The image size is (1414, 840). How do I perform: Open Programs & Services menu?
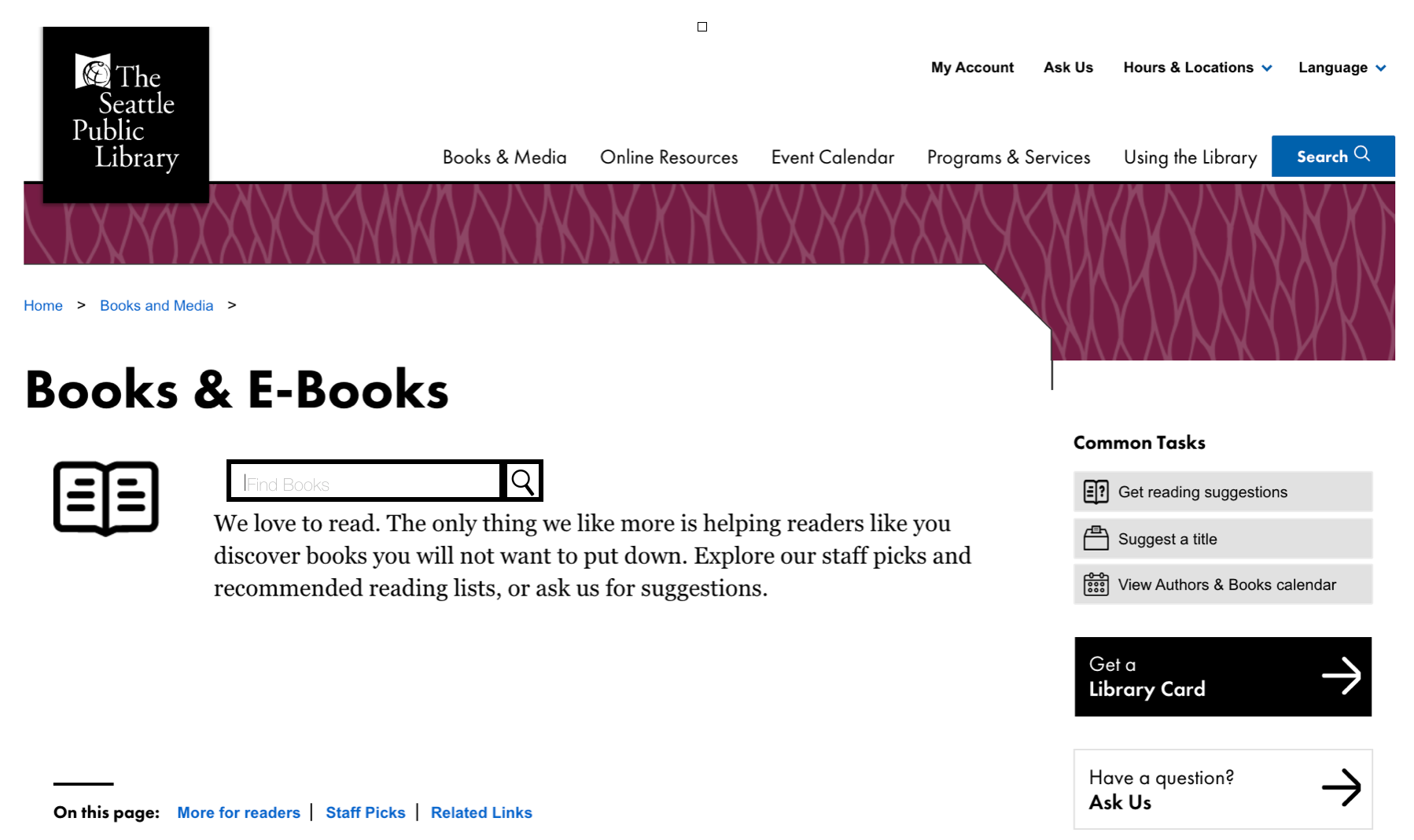coord(1008,157)
